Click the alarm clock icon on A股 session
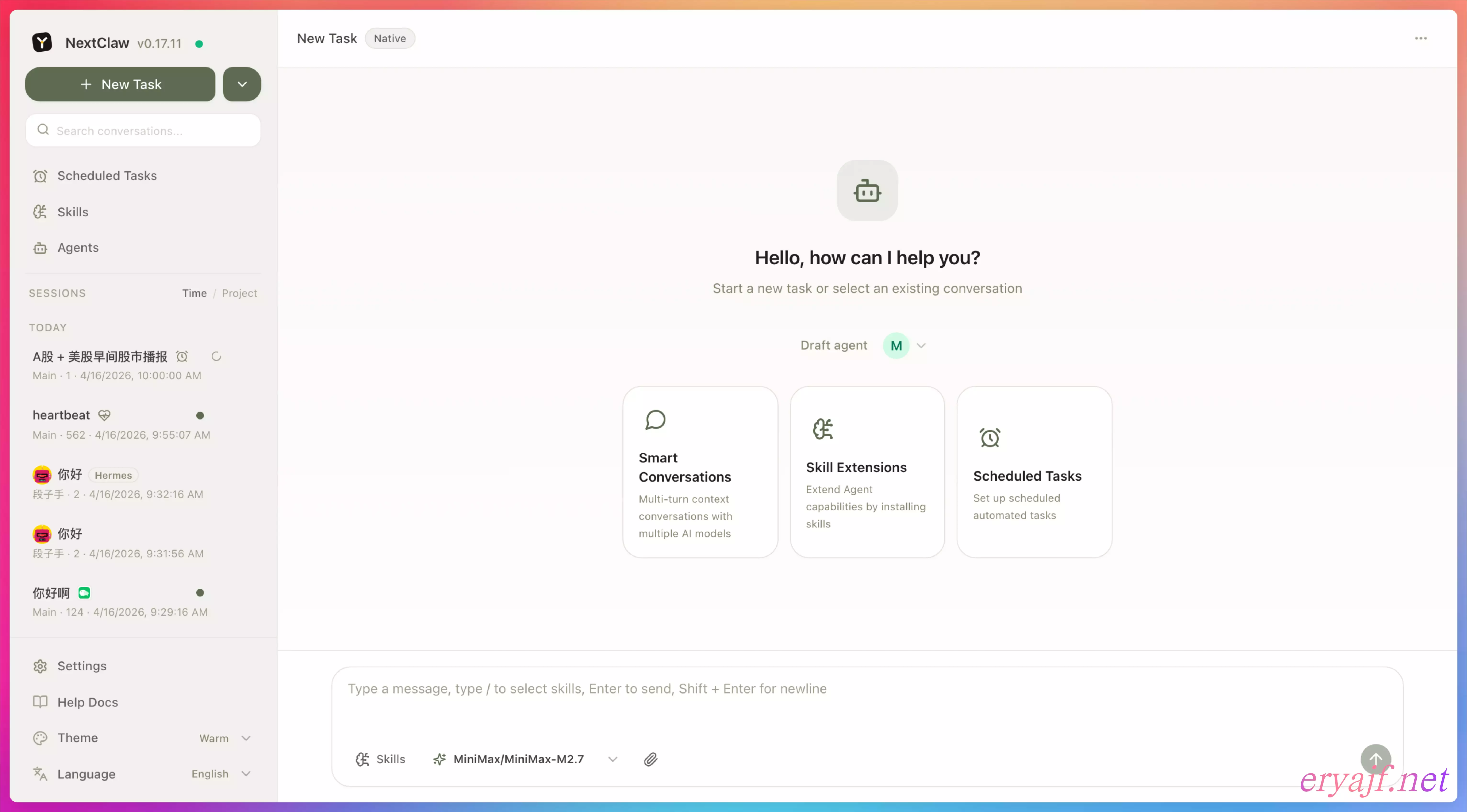Image resolution: width=1467 pixels, height=812 pixels. 182,356
